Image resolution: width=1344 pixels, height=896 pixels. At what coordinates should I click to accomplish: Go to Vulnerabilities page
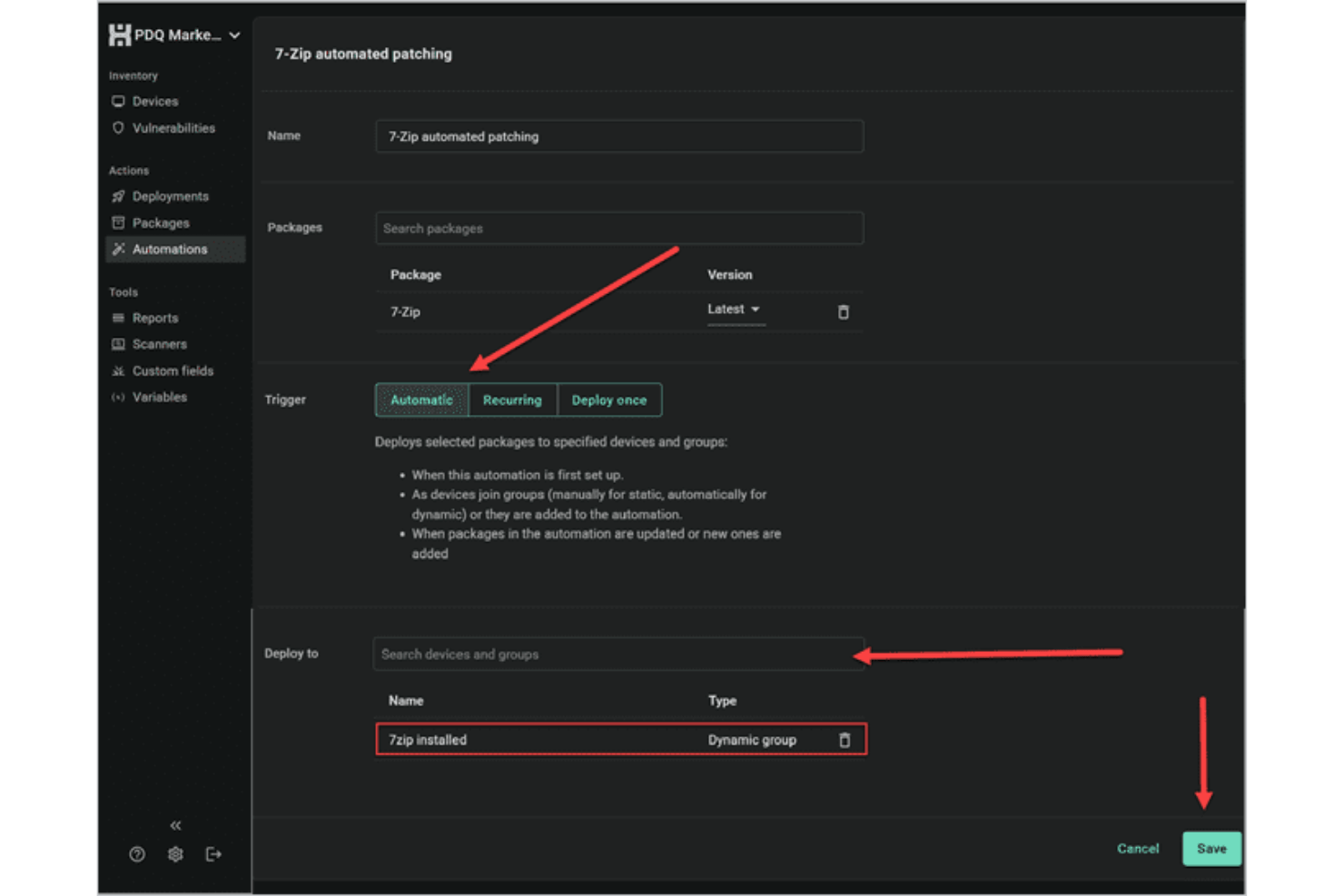click(x=173, y=128)
